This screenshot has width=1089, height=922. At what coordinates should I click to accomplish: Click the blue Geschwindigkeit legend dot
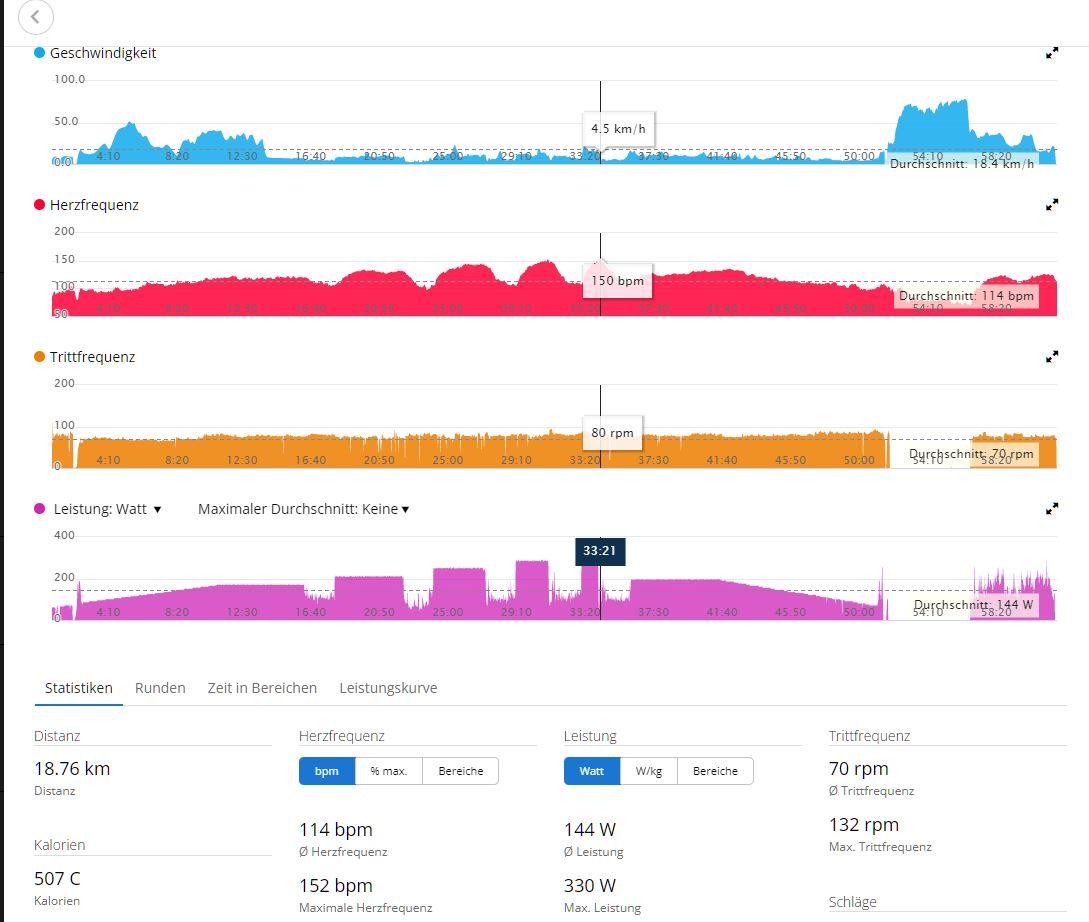point(40,53)
